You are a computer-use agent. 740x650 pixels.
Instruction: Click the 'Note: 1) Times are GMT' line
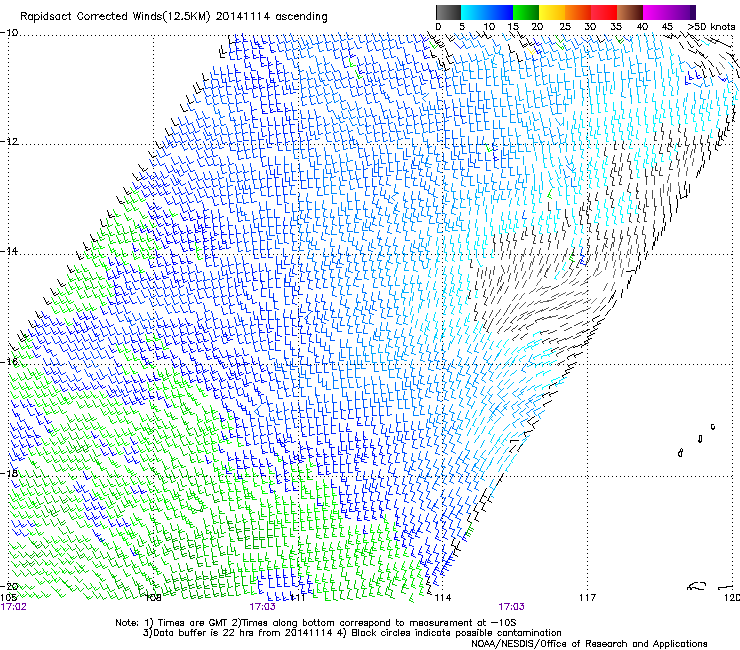pyautogui.click(x=315, y=623)
